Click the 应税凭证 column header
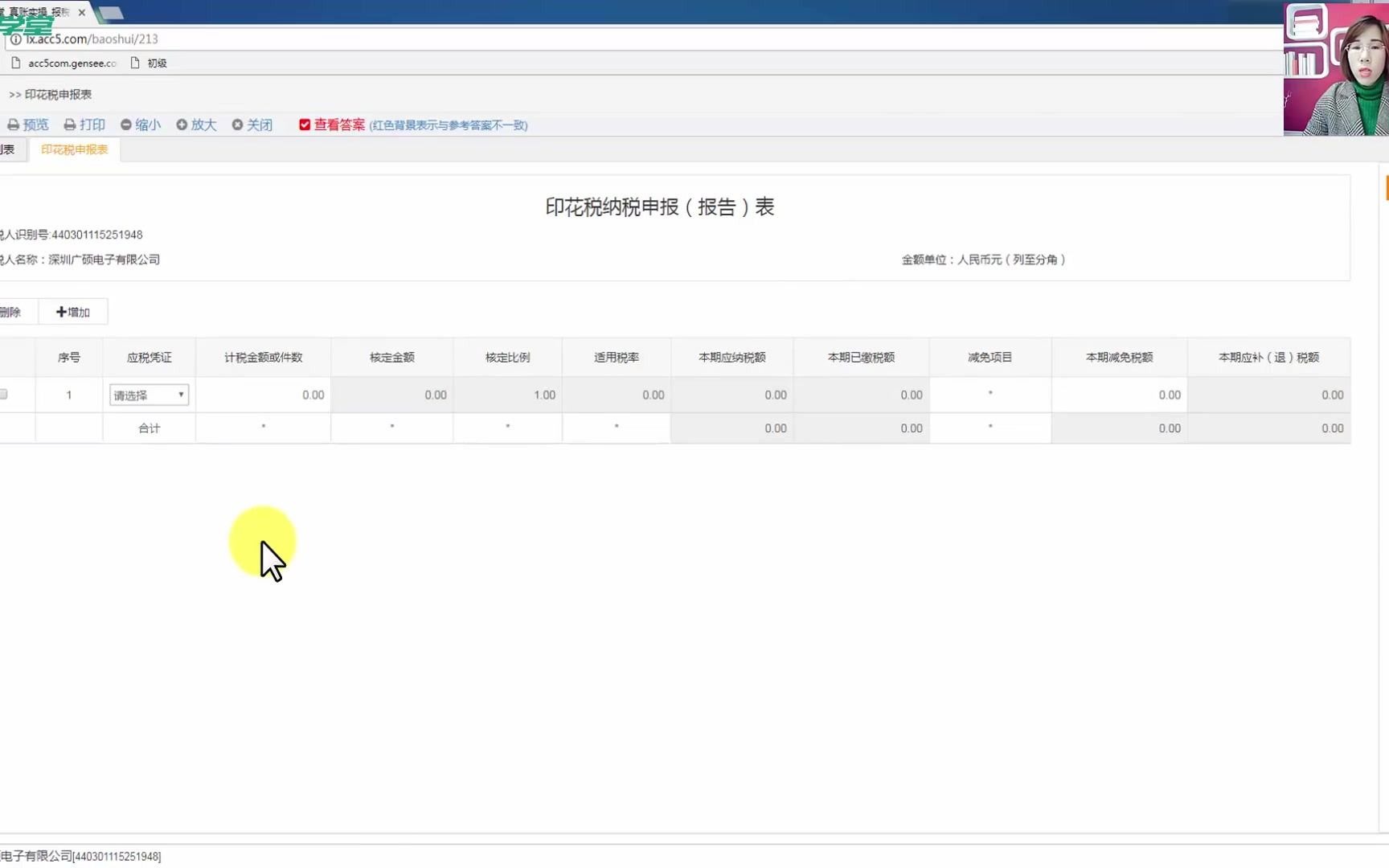Viewport: 1389px width, 868px height. click(x=150, y=358)
